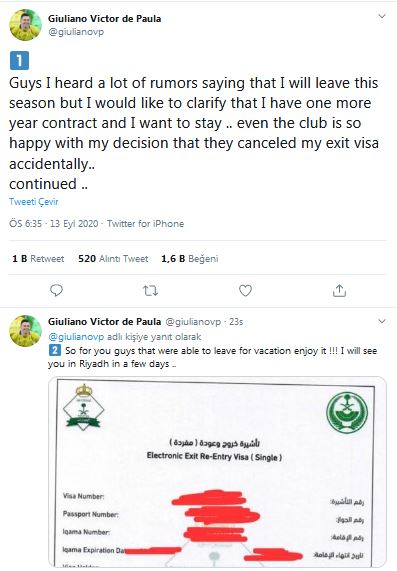Translate tweet via Tweeti Çevir link

coord(34,202)
